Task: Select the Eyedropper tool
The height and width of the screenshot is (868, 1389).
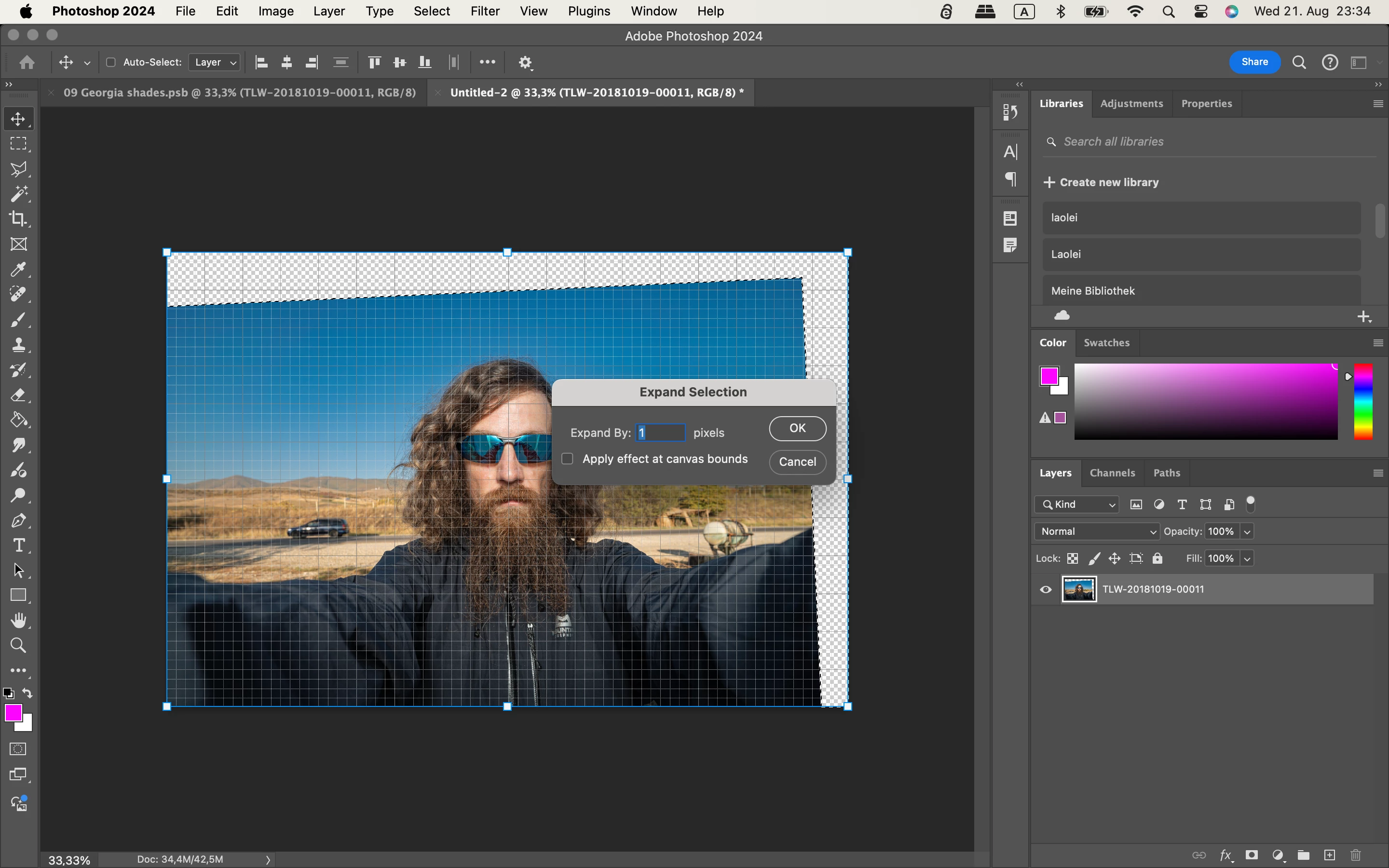Action: (18, 269)
